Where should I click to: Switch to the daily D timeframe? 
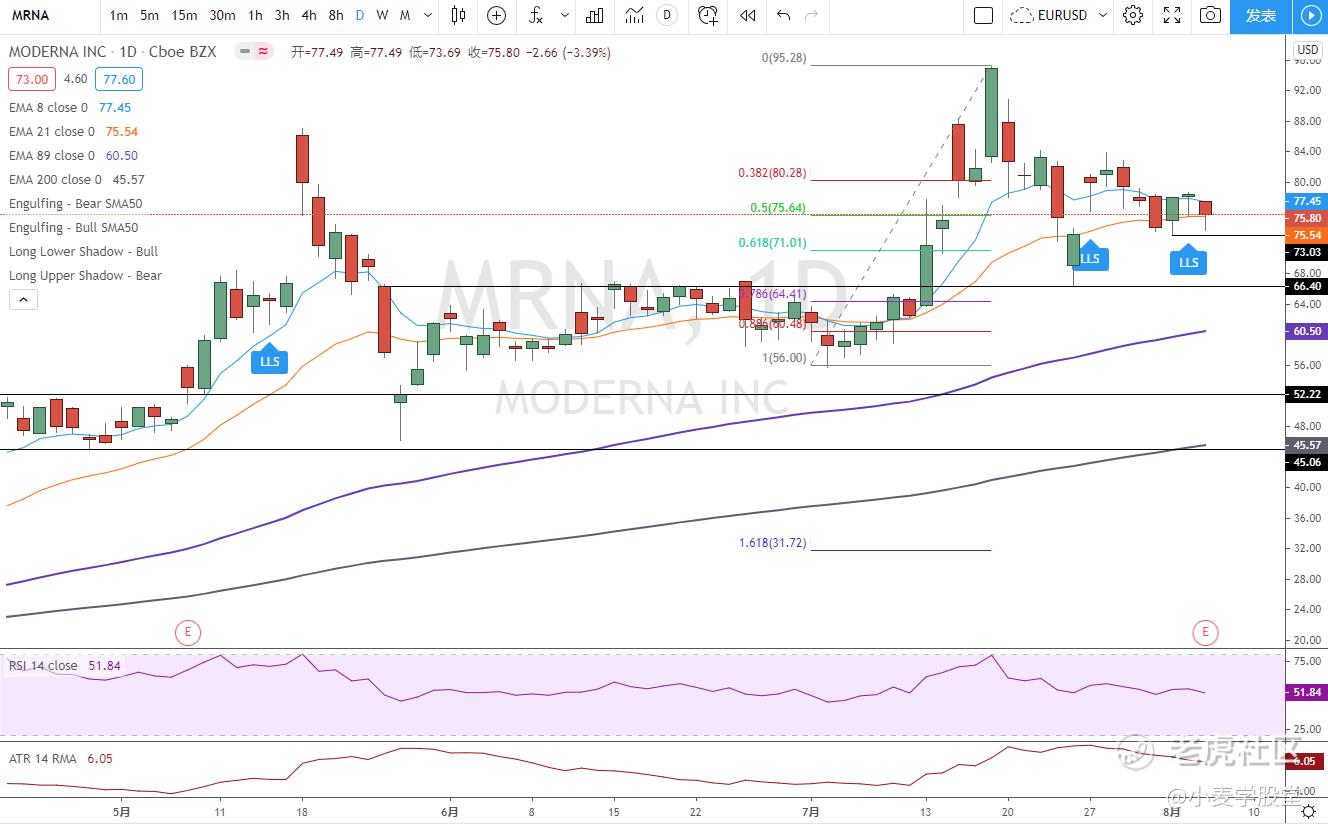[x=360, y=15]
